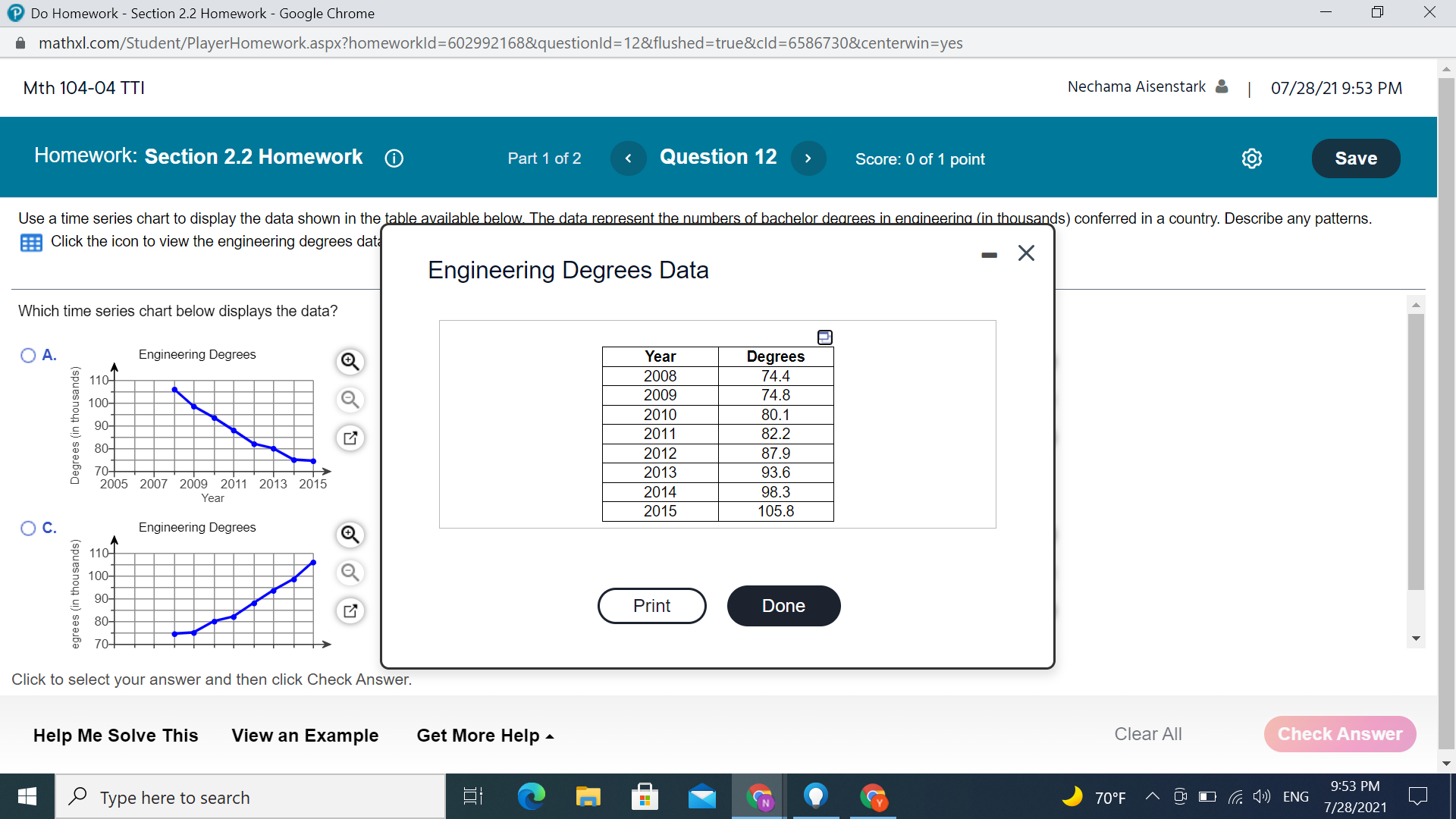The width and height of the screenshot is (1456, 819).
Task: Zoom in on chart C
Action: coord(350,535)
